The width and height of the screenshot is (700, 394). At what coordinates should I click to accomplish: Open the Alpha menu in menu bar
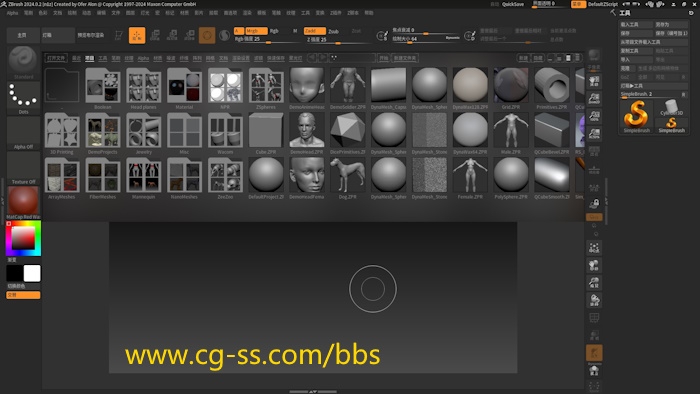[x=12, y=13]
